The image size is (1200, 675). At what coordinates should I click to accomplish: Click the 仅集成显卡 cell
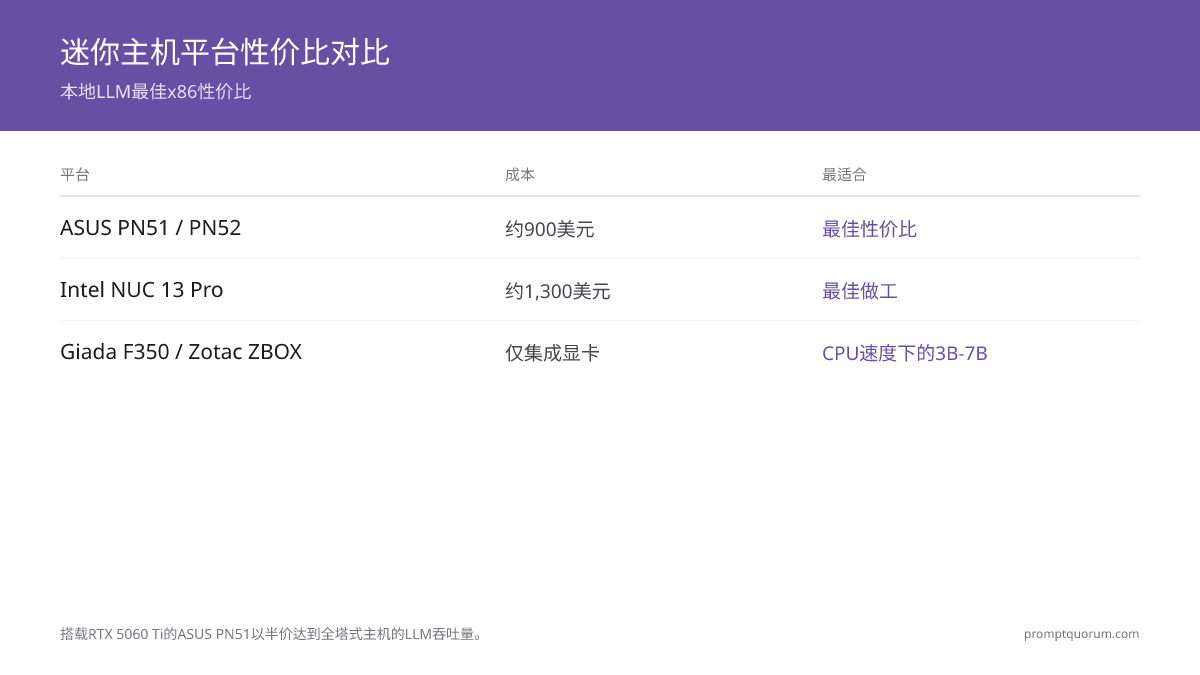(x=552, y=353)
